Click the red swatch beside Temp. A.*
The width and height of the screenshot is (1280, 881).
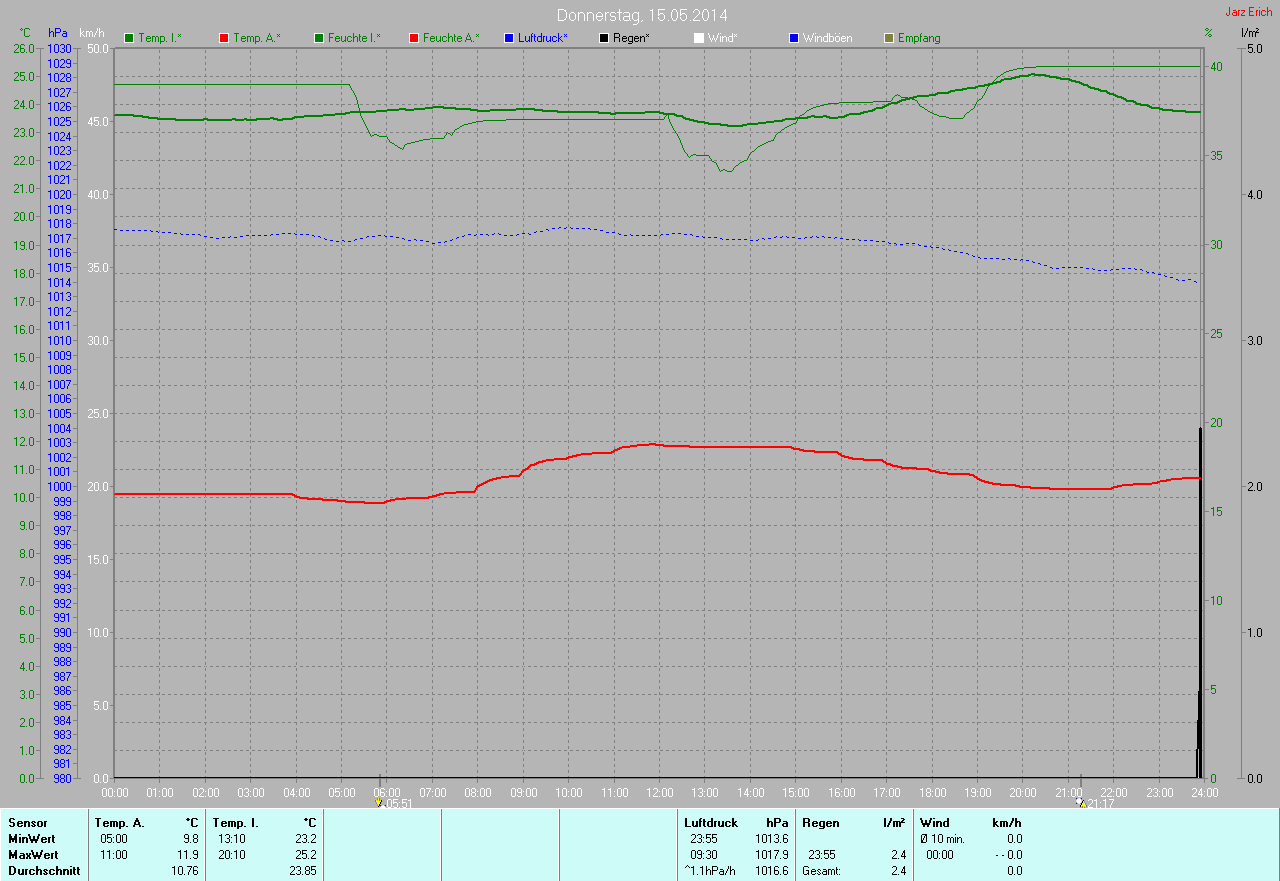(x=224, y=38)
